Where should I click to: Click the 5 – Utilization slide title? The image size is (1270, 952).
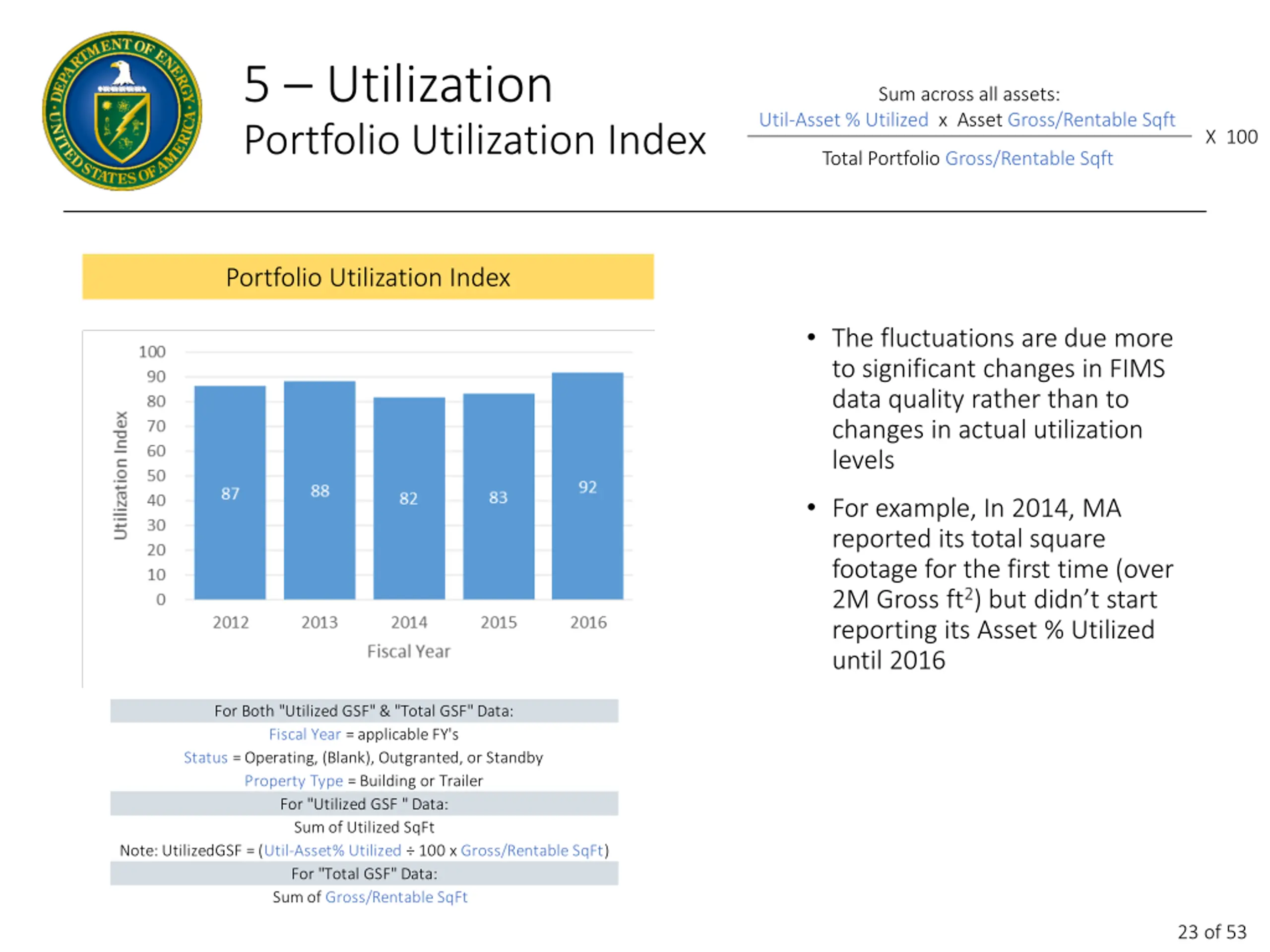coord(398,84)
